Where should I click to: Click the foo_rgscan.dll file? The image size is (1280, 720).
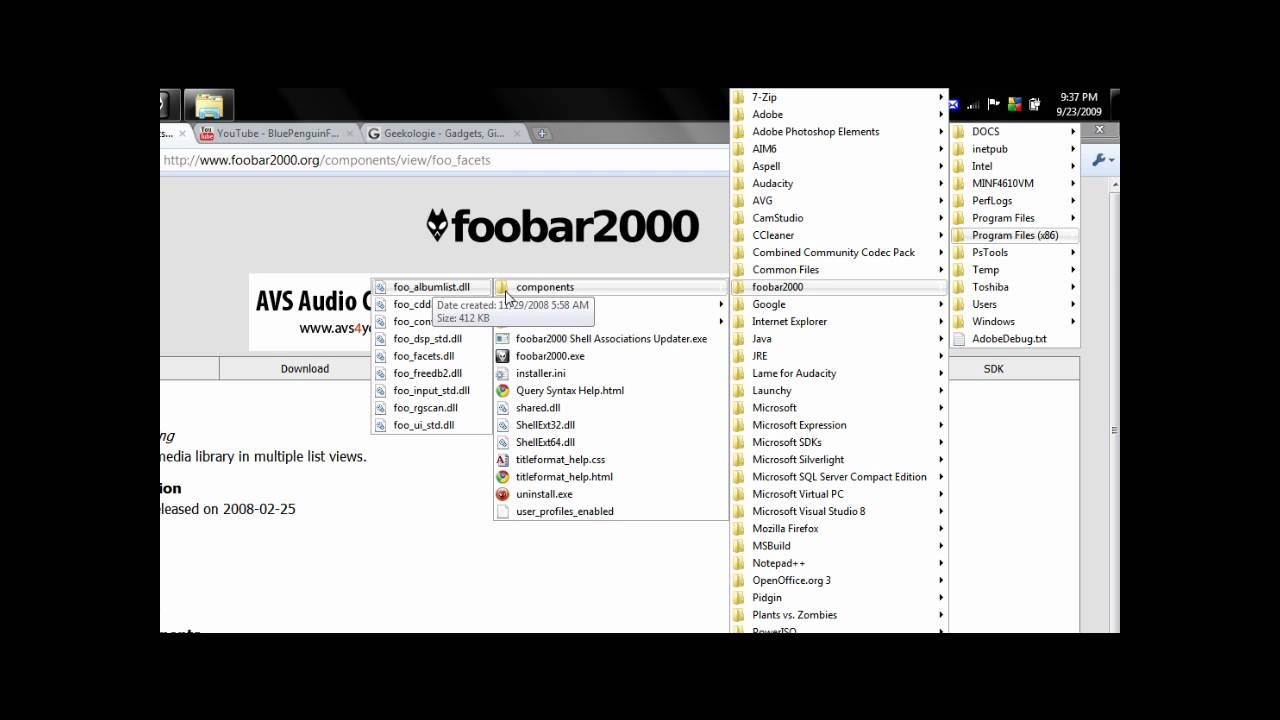click(x=432, y=408)
